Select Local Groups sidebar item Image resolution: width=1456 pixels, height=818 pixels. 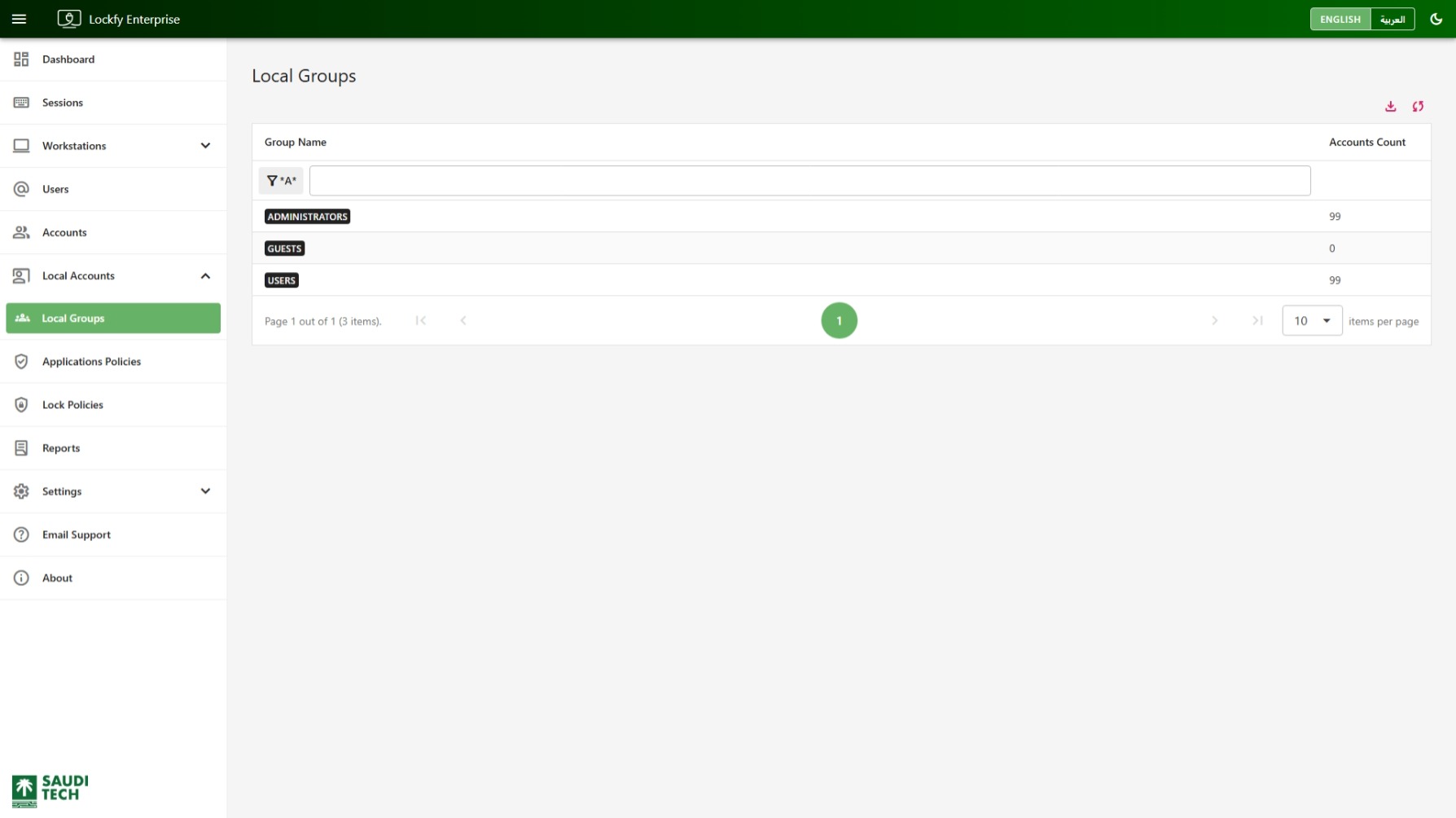tap(113, 319)
